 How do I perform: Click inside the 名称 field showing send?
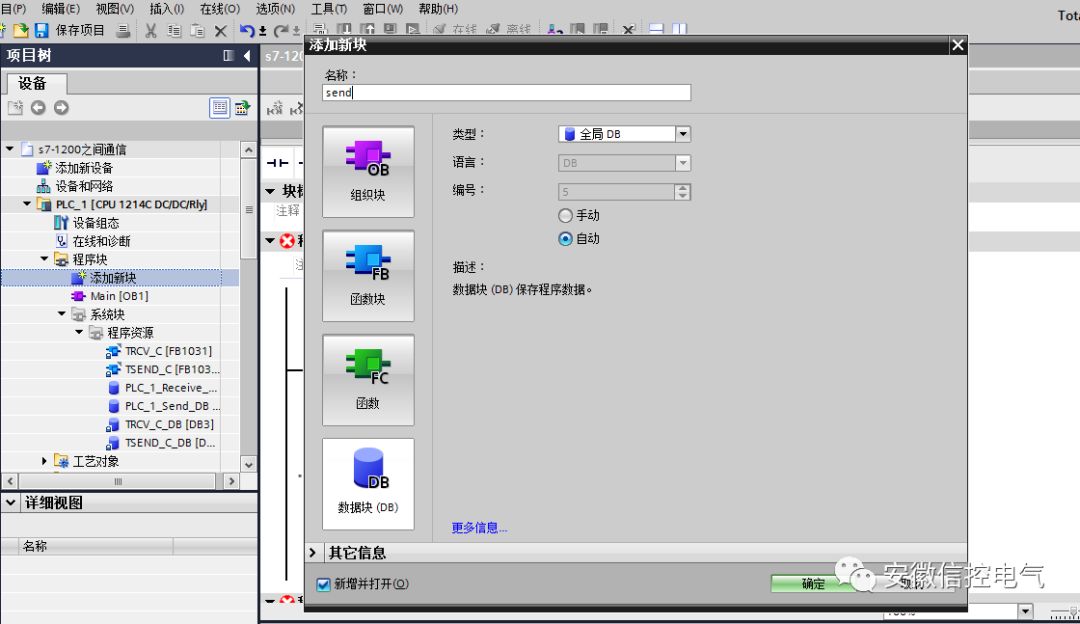pyautogui.click(x=505, y=92)
